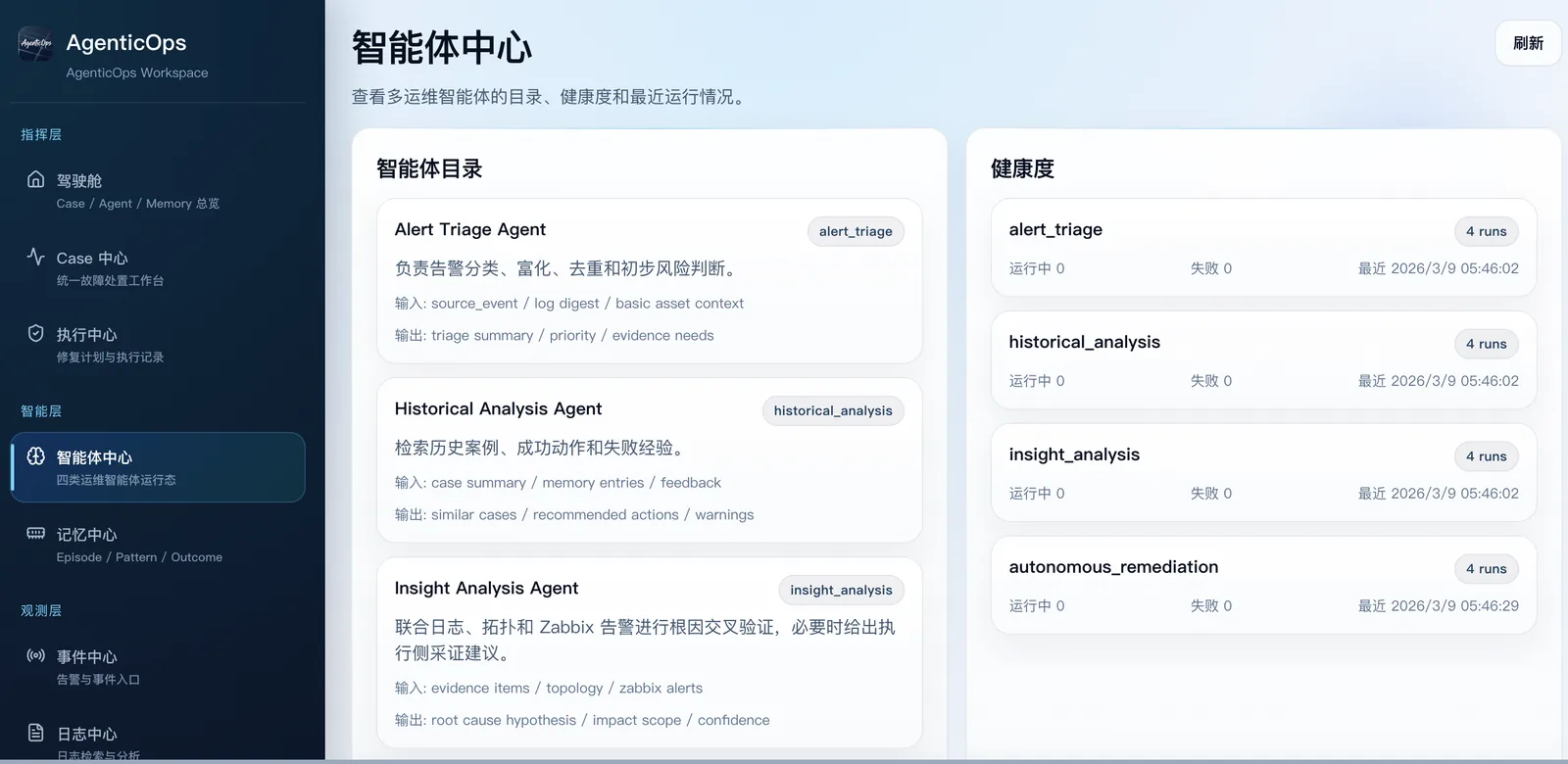The height and width of the screenshot is (764, 1568).
Task: Click the 4 runs badge for insight_analysis
Action: pyautogui.click(x=1486, y=456)
